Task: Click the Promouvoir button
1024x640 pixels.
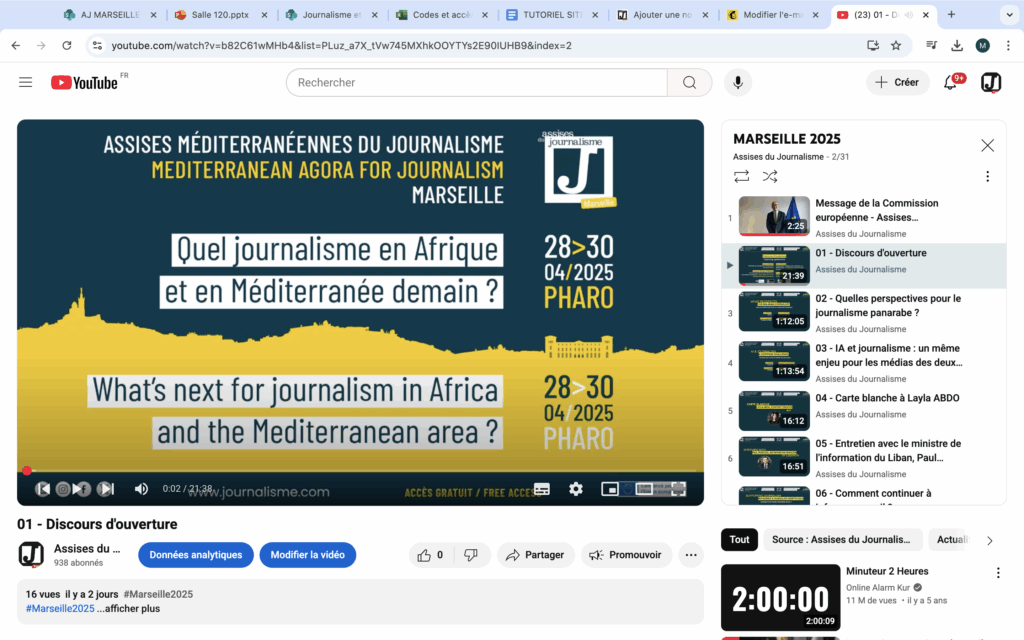Action: pyautogui.click(x=626, y=555)
